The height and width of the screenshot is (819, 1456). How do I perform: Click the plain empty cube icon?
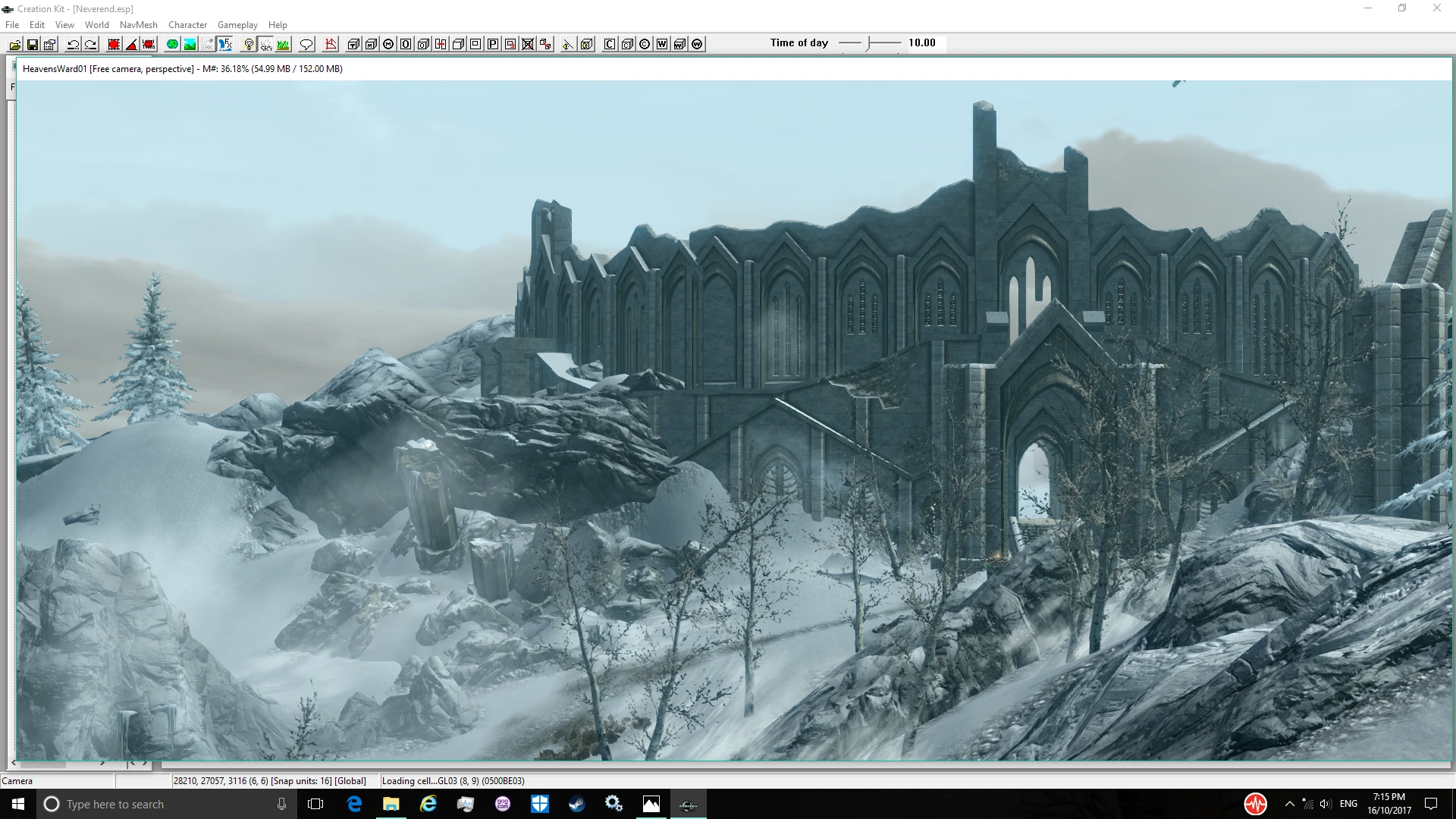(x=458, y=44)
